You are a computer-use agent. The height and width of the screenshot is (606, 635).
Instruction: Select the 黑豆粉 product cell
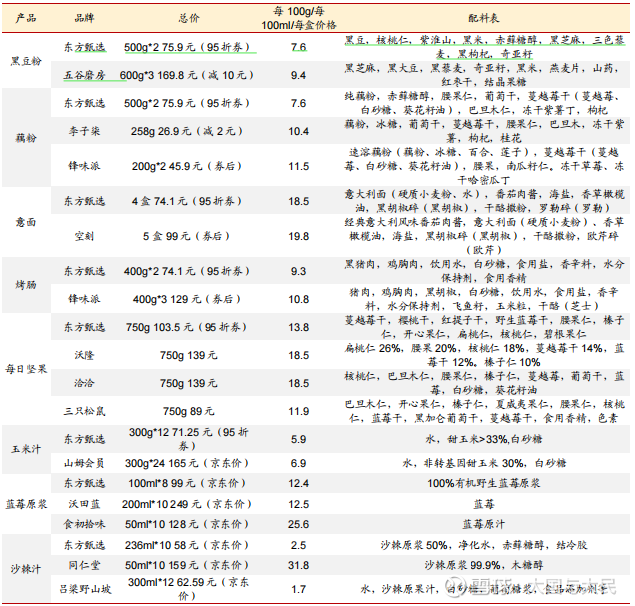[x=26, y=61]
